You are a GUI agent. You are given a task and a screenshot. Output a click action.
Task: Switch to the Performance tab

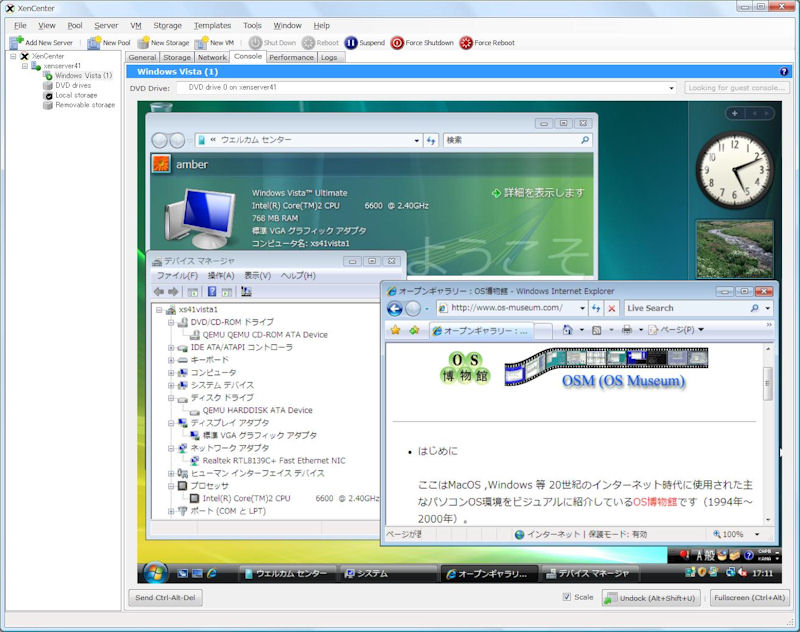(291, 58)
